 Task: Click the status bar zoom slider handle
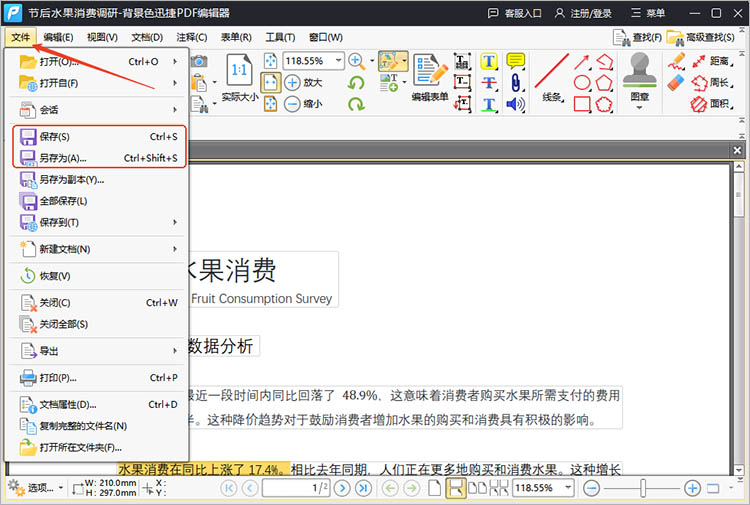point(643,488)
